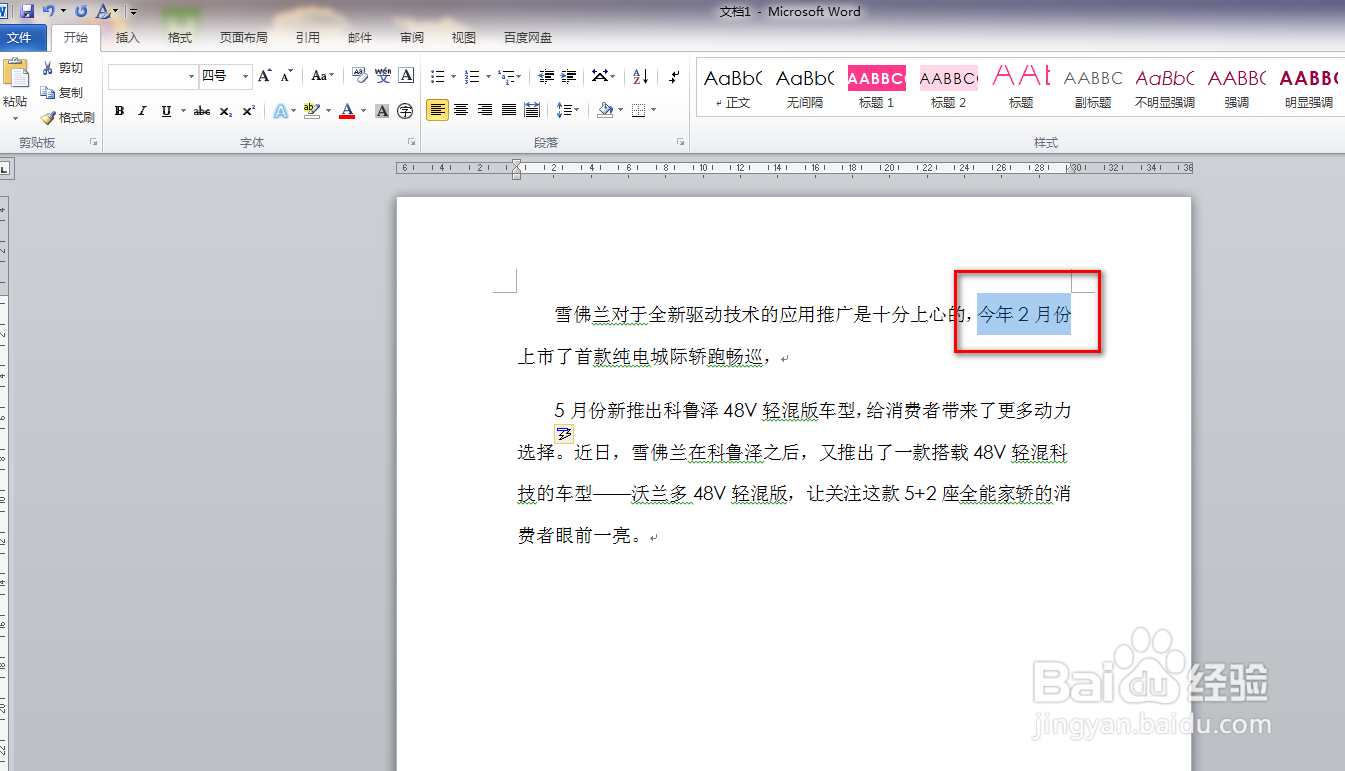Screen dimensions: 1345x771
Task: Undo last action in quick access toolbar
Action: pyautogui.click(x=48, y=11)
